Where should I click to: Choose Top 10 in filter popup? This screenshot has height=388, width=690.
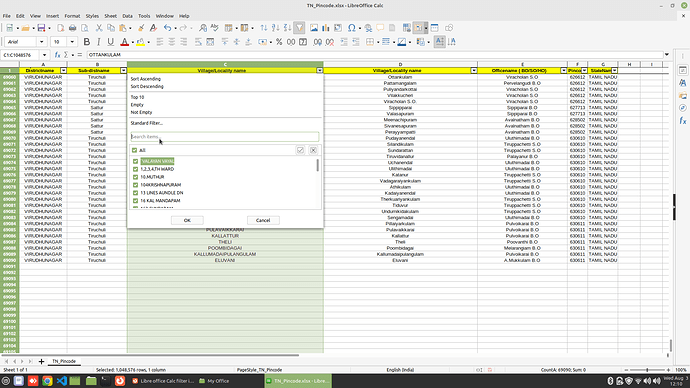pos(137,97)
